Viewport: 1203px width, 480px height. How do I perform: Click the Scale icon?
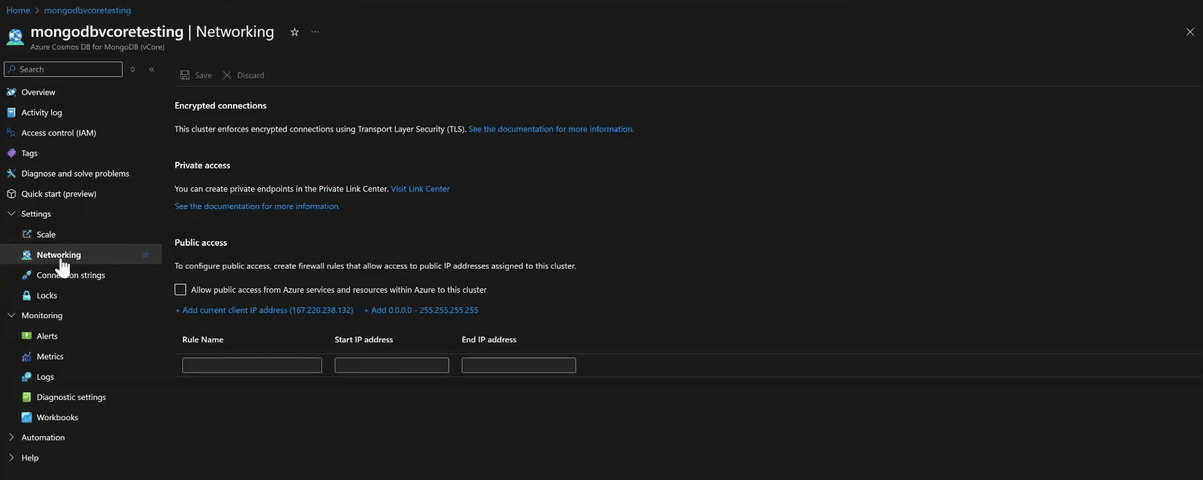(x=27, y=234)
